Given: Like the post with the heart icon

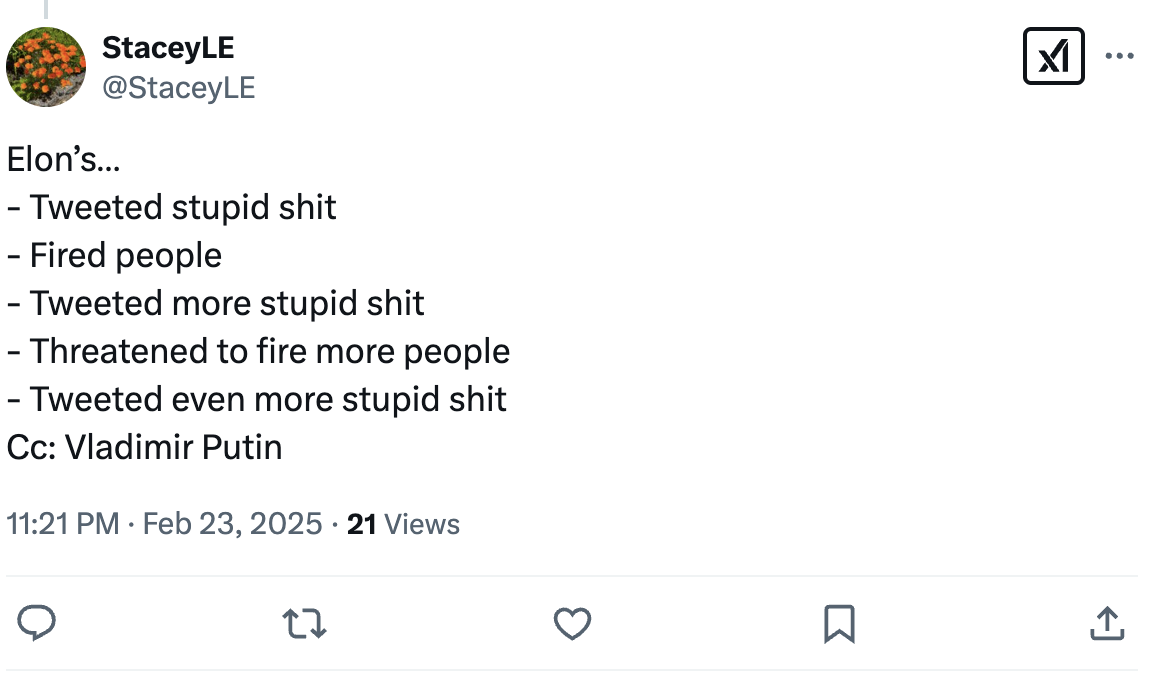Looking at the screenshot, I should [571, 623].
